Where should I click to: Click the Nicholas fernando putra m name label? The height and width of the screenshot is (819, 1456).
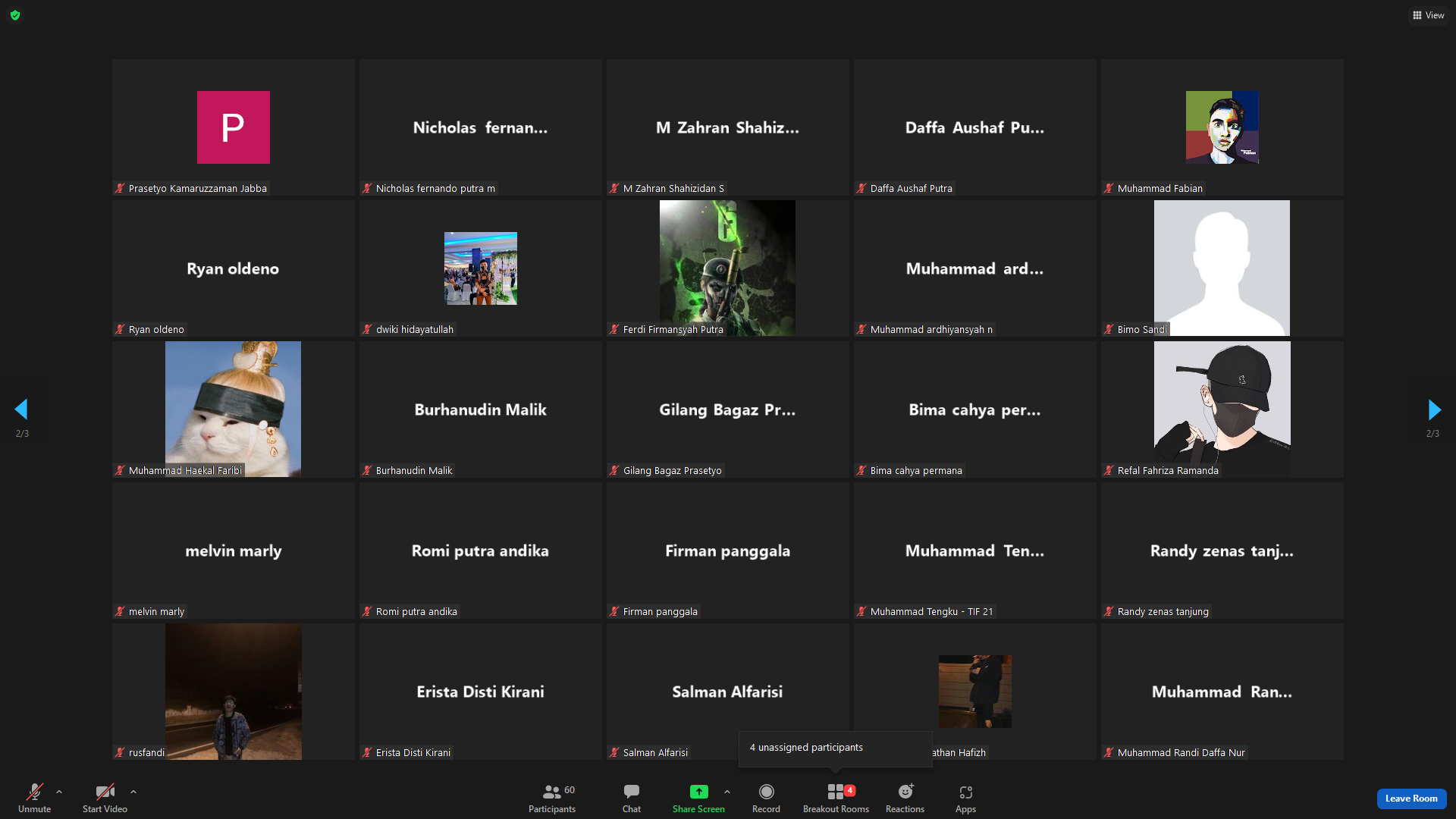pos(435,189)
